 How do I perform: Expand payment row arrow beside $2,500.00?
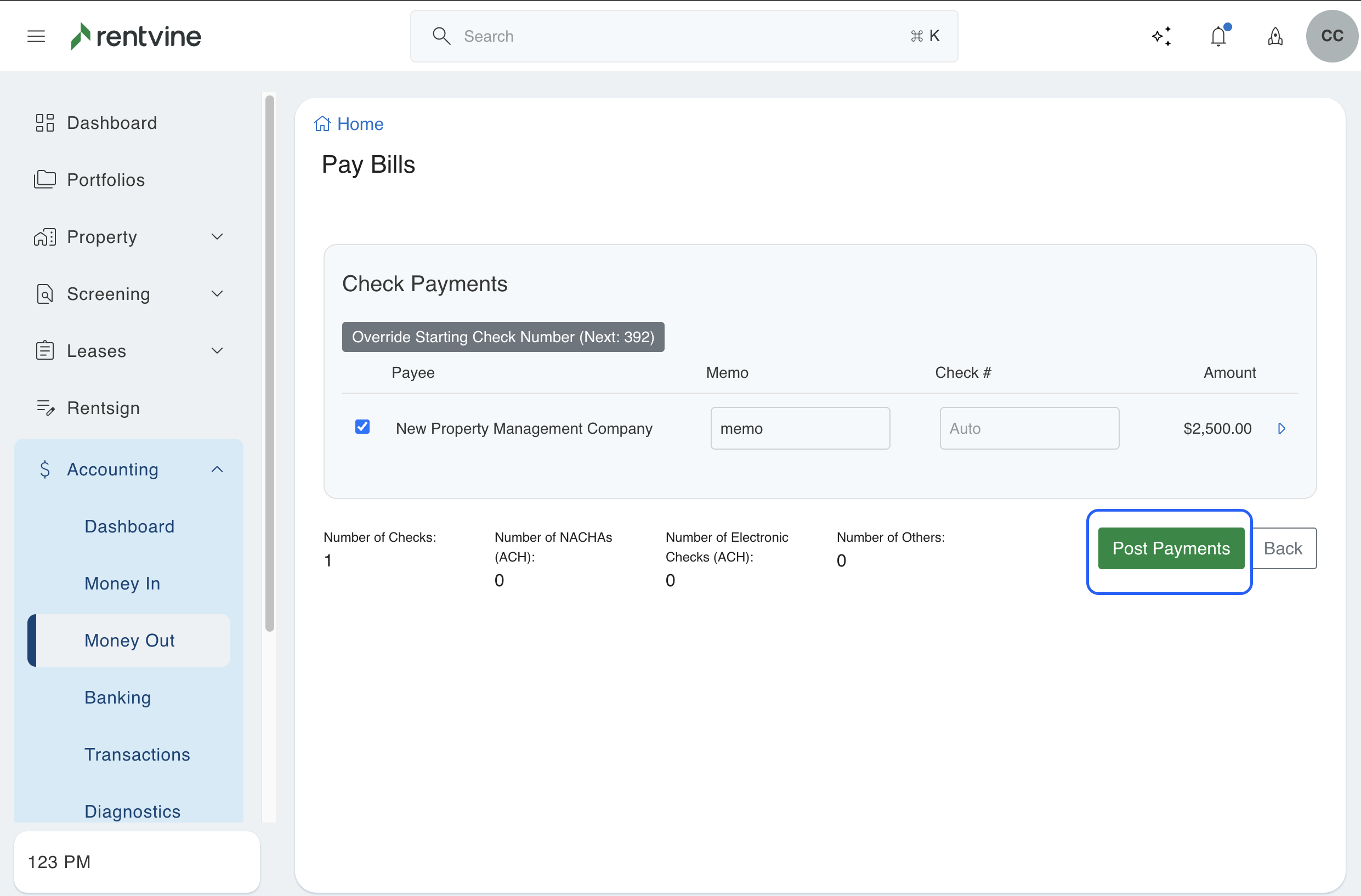[1281, 428]
